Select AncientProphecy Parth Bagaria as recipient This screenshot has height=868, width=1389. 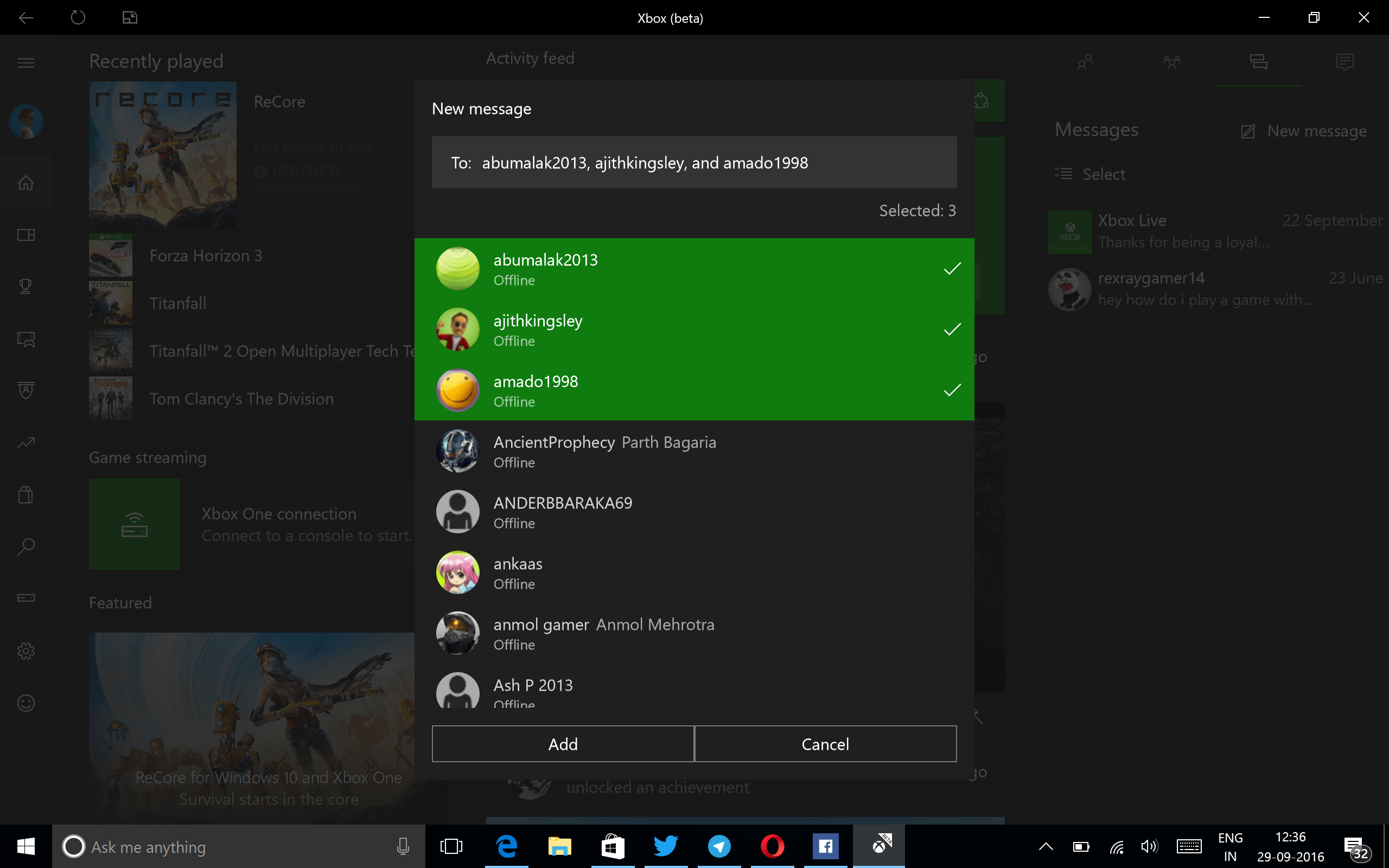(x=694, y=451)
